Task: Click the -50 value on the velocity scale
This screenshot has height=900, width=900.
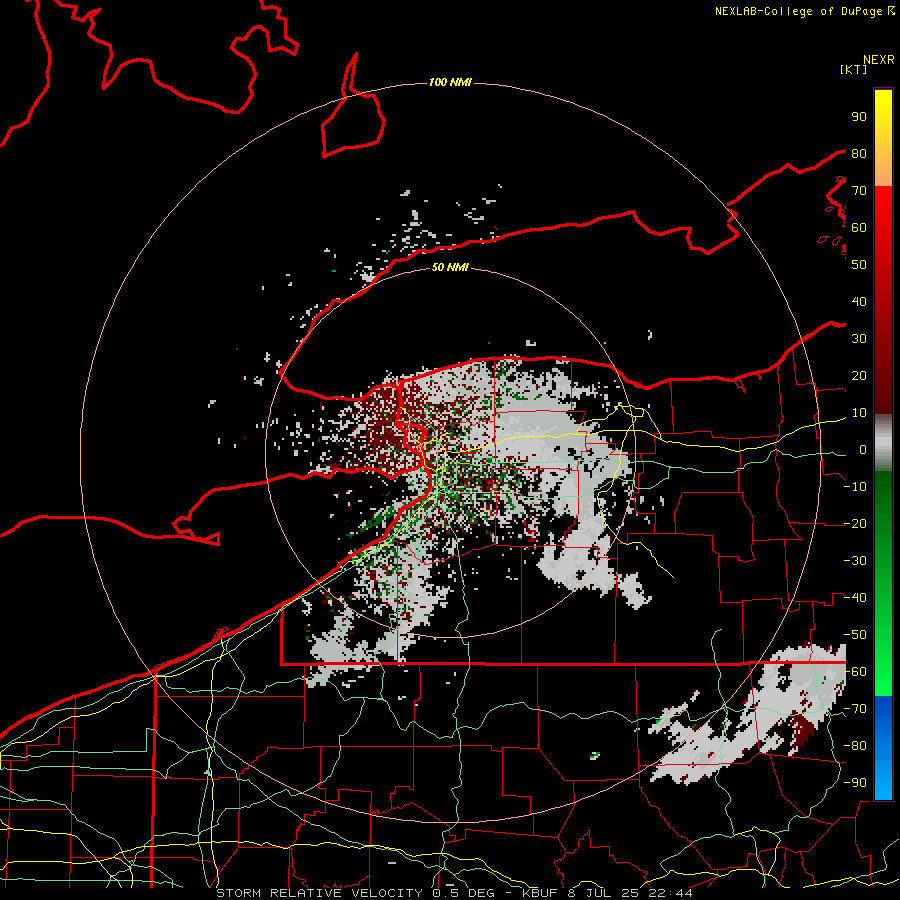Action: tap(855, 635)
